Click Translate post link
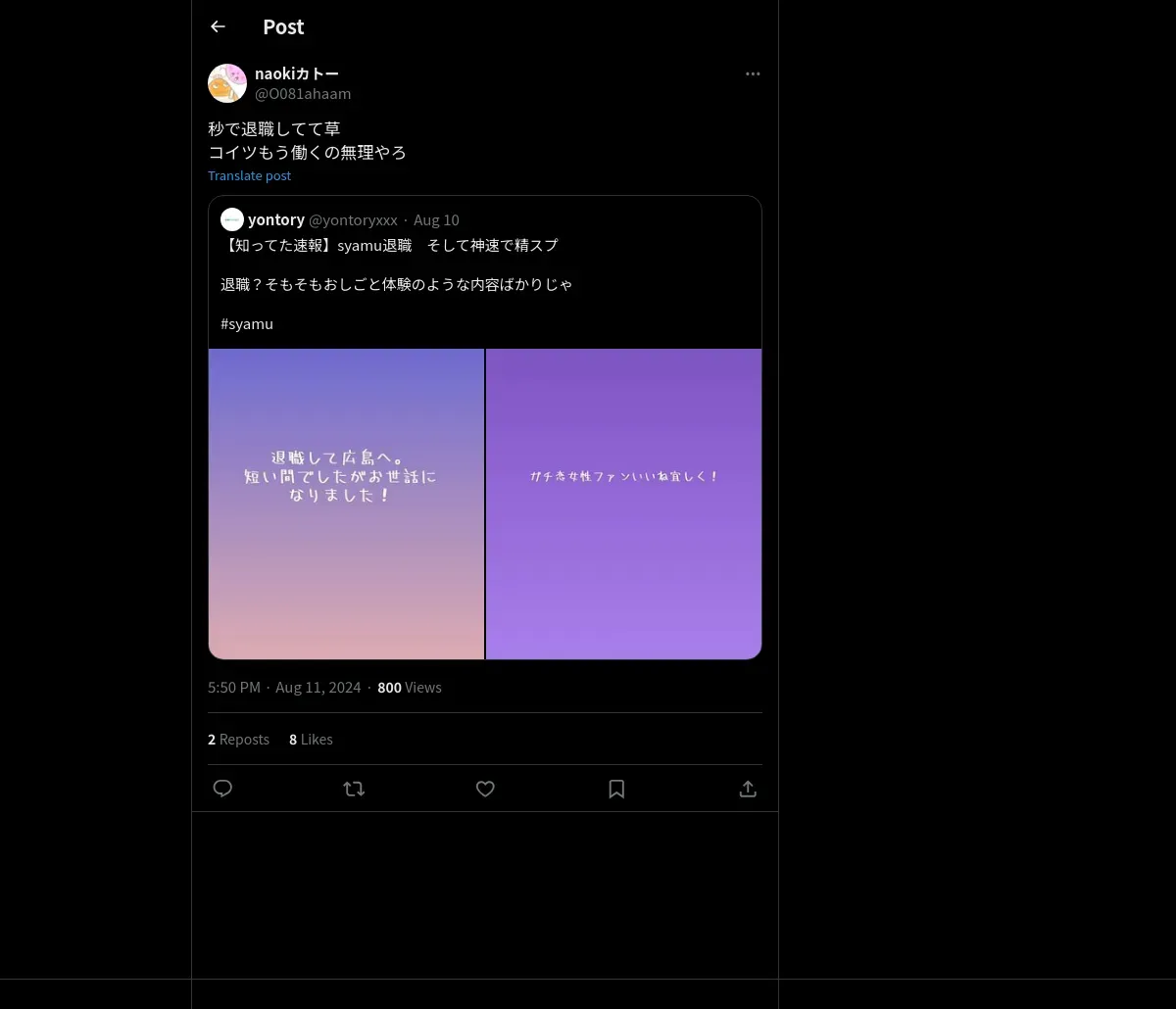 249,175
